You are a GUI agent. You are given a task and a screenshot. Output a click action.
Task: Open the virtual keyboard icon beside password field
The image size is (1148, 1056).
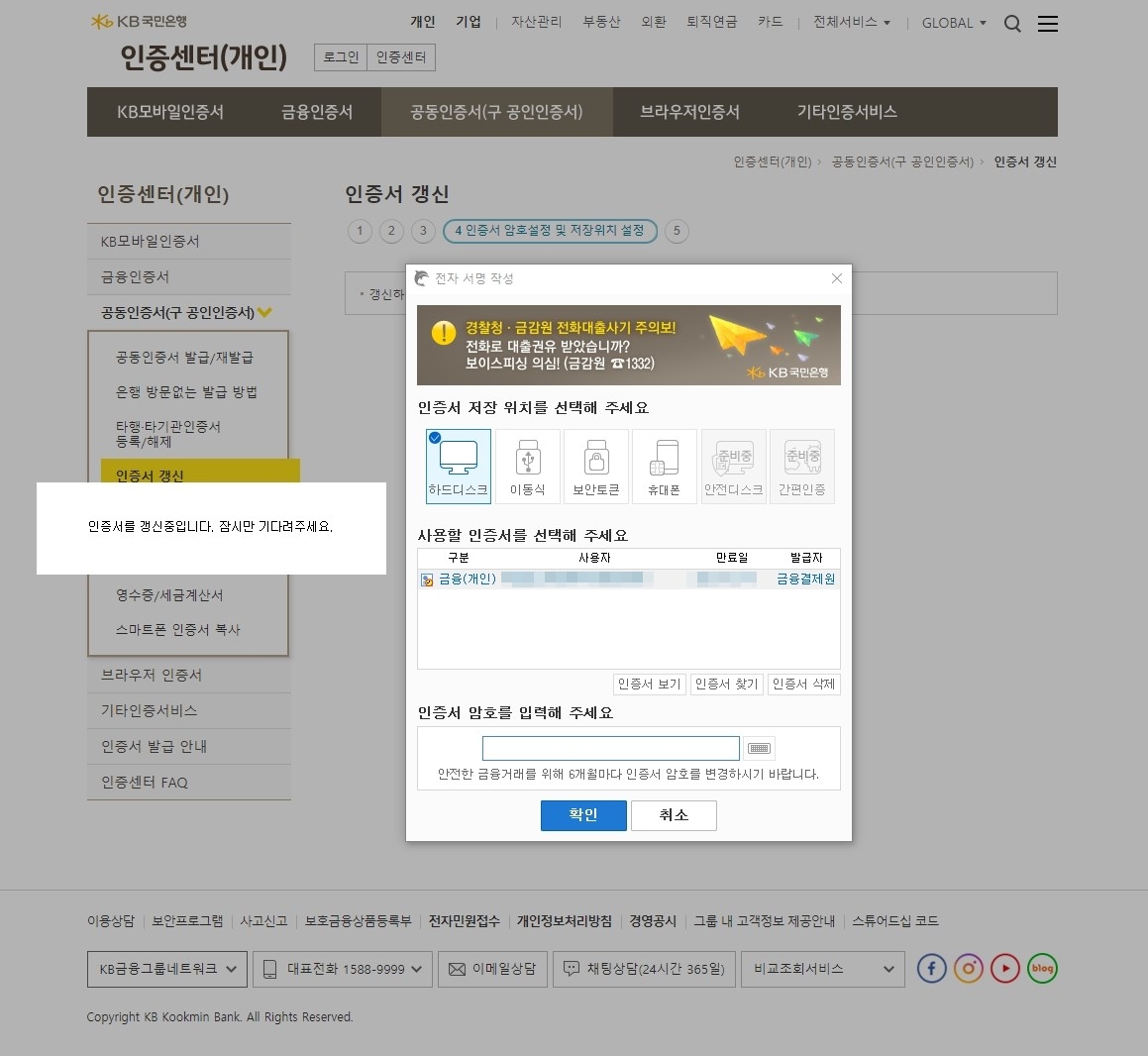[760, 749]
